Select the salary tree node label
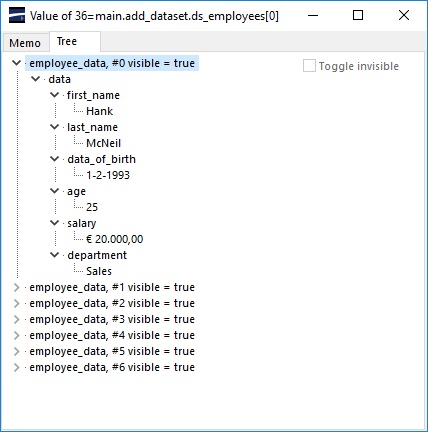This screenshot has width=428, height=432. [82, 223]
